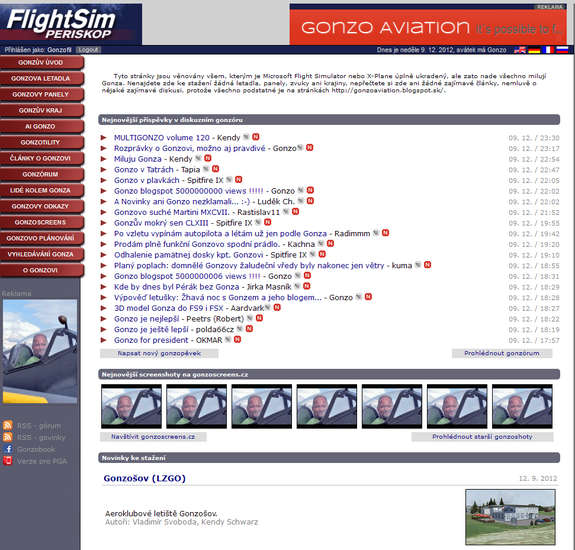Open the GONZOVA LETADLA menu item
The image size is (575, 550).
[41, 78]
